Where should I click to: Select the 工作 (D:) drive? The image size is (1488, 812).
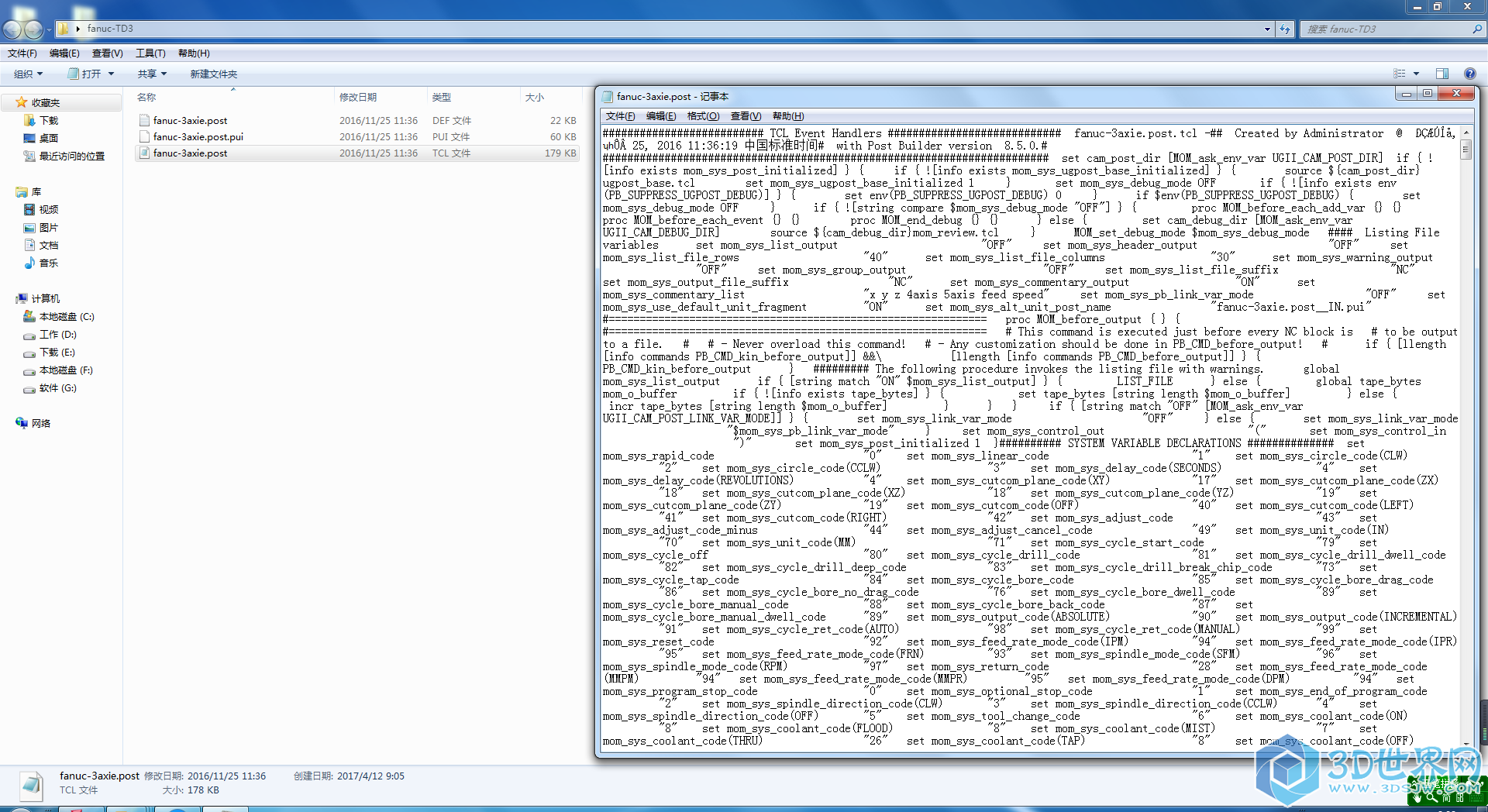click(x=58, y=334)
